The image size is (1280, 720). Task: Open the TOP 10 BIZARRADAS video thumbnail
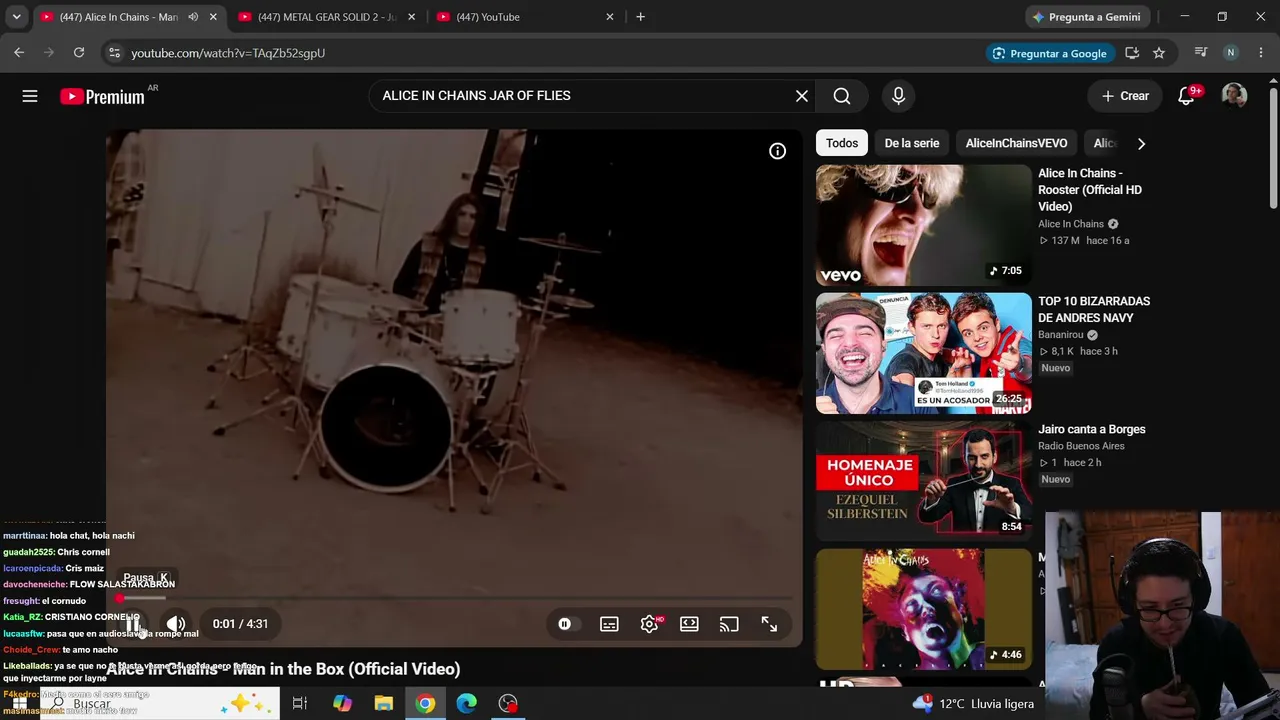[923, 353]
